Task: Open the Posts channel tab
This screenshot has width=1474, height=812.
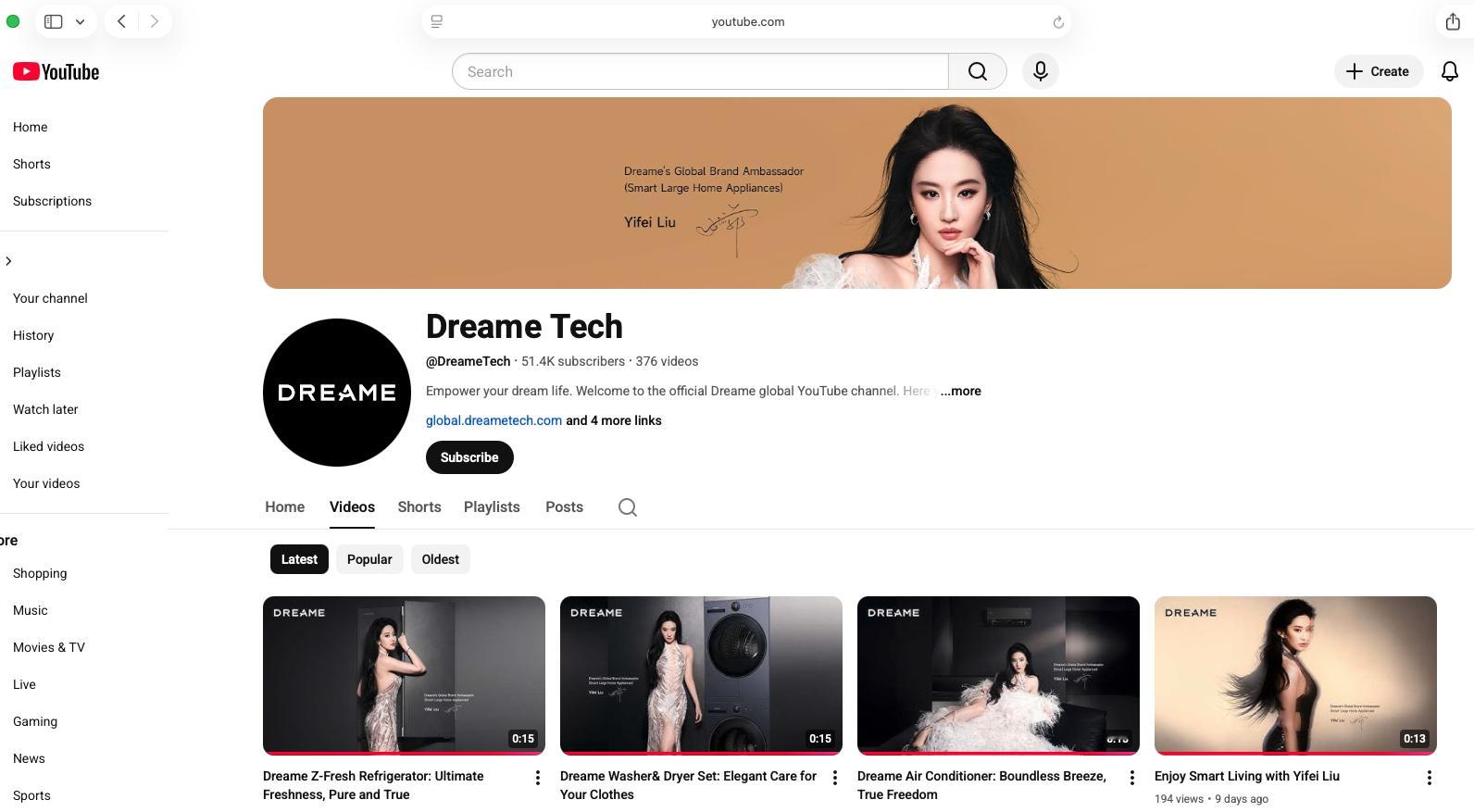Action: 564,507
